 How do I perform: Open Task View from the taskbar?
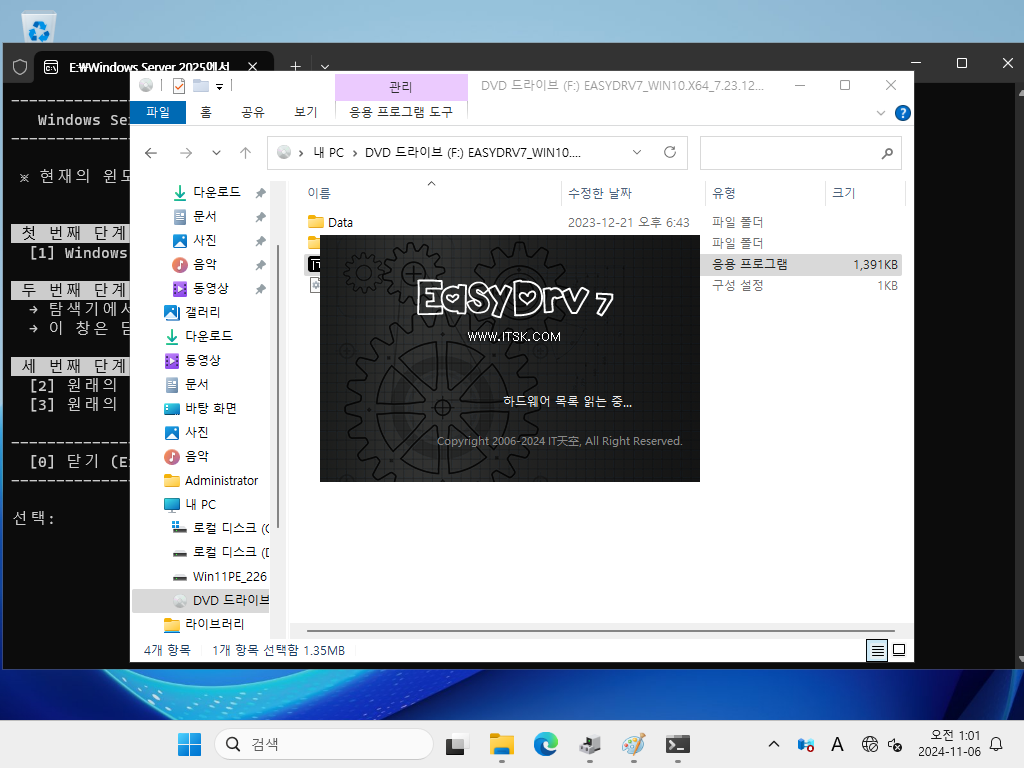point(457,744)
